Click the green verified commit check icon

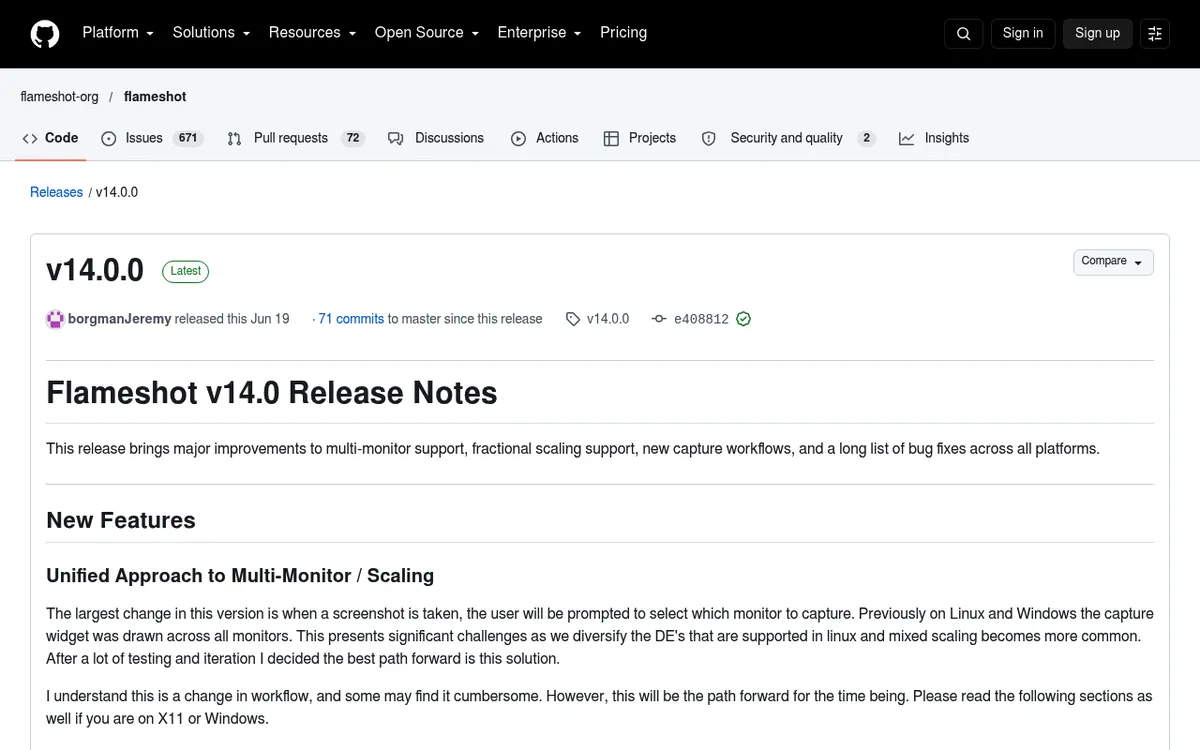coord(743,319)
